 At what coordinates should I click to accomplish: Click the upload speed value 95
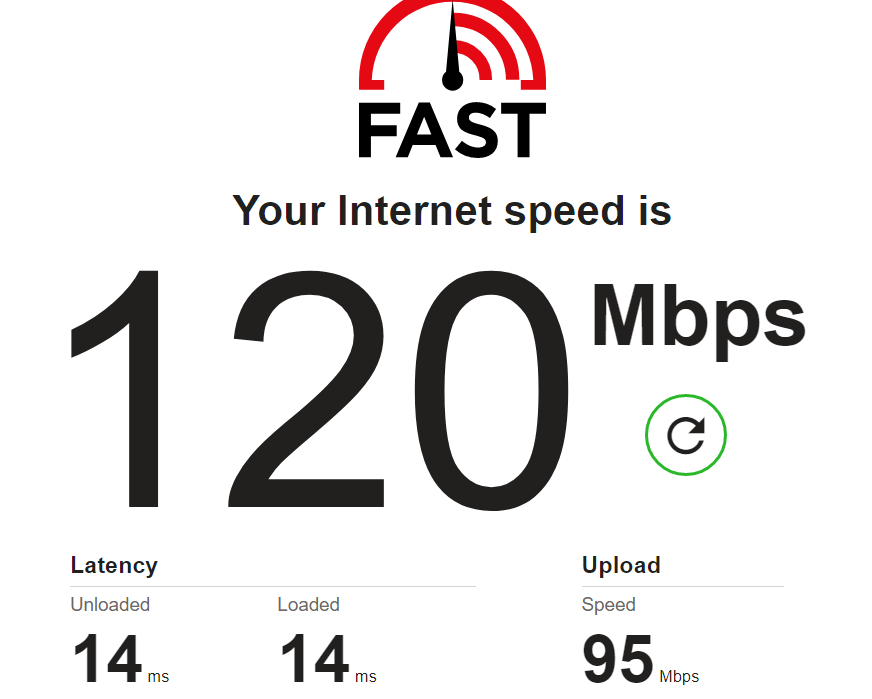click(618, 659)
